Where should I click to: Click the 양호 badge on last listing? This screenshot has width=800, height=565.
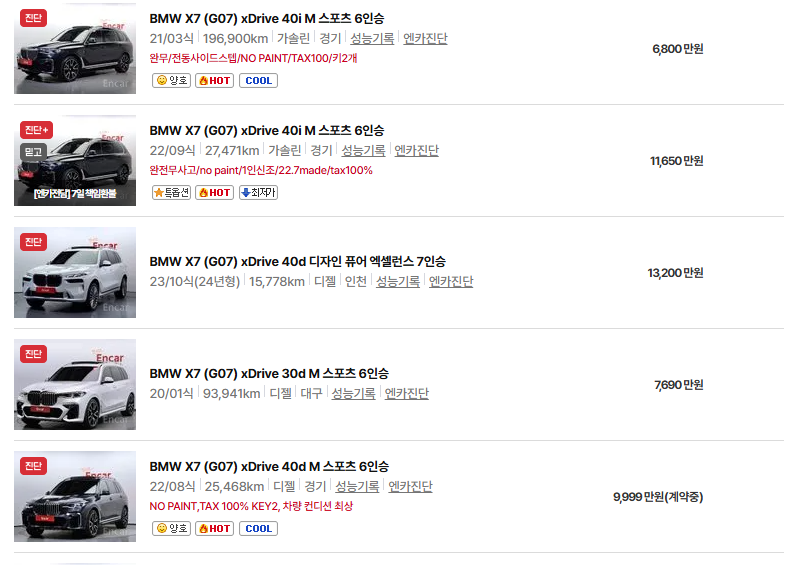point(171,529)
